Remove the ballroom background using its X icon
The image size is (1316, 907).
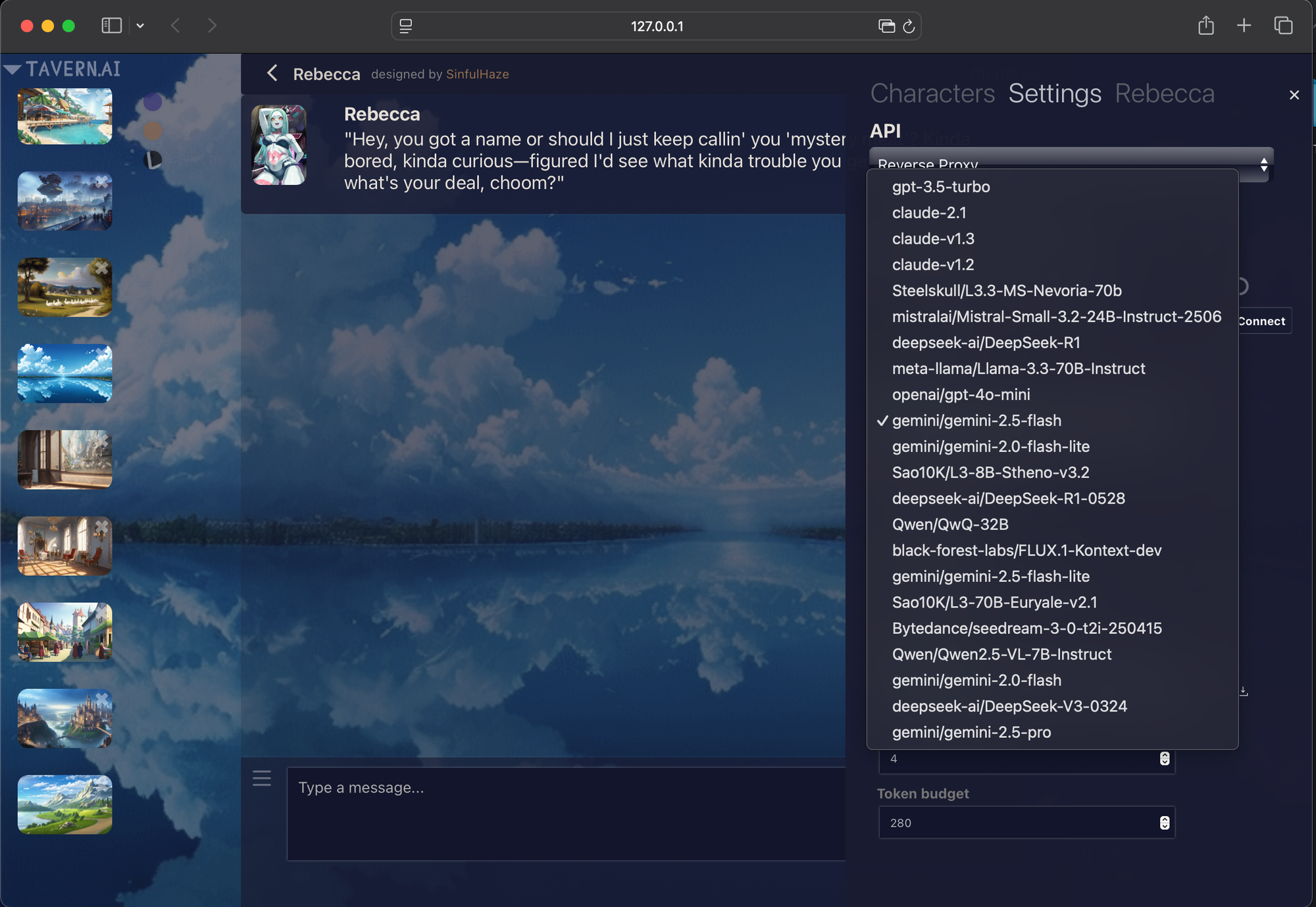coord(102,526)
